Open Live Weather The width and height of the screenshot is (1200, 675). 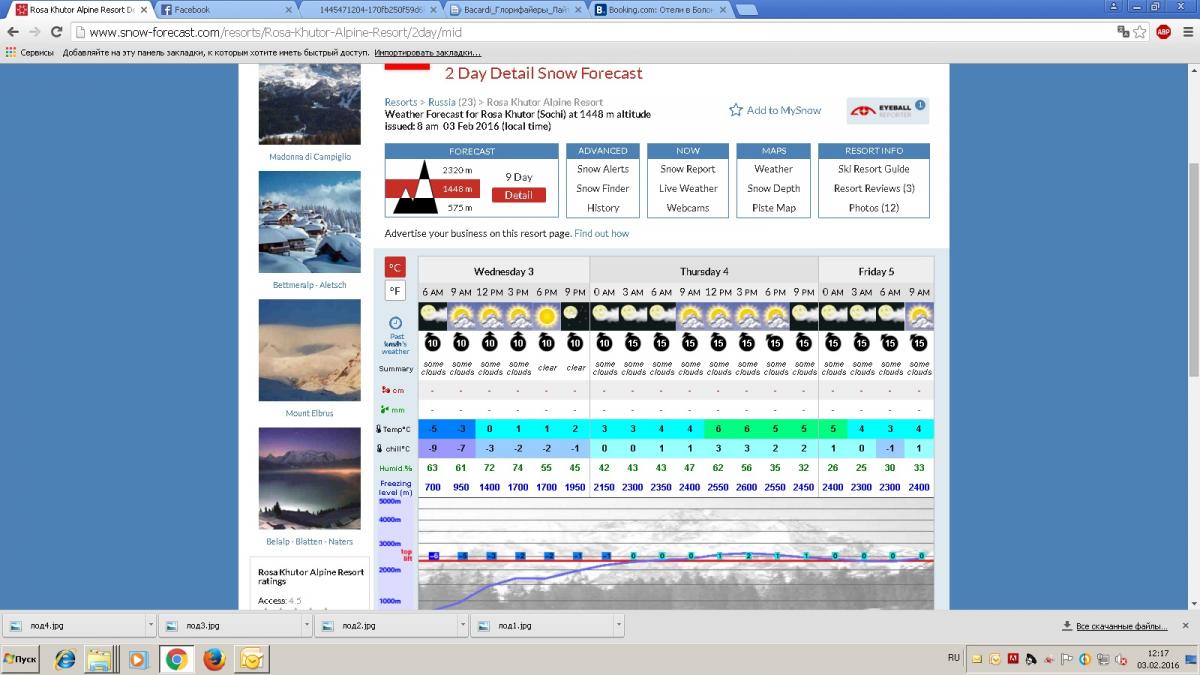click(688, 188)
